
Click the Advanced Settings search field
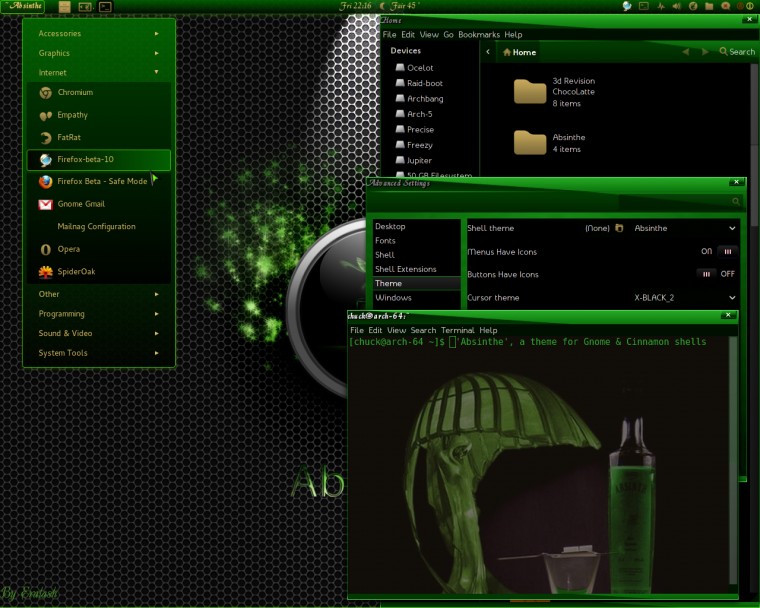pos(681,201)
